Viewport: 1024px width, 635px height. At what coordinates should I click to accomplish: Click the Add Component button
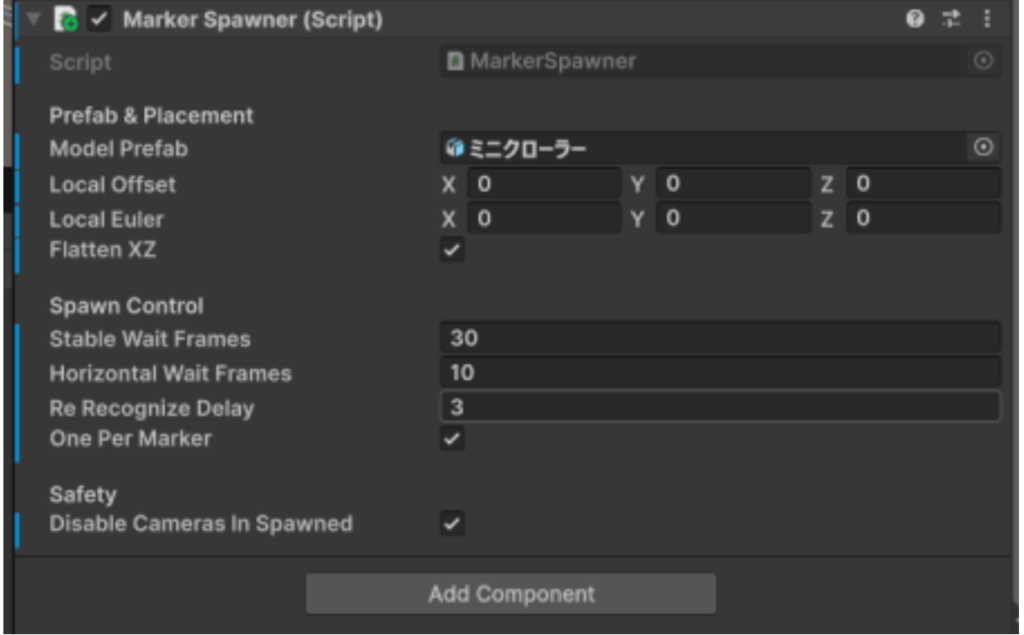click(x=511, y=594)
